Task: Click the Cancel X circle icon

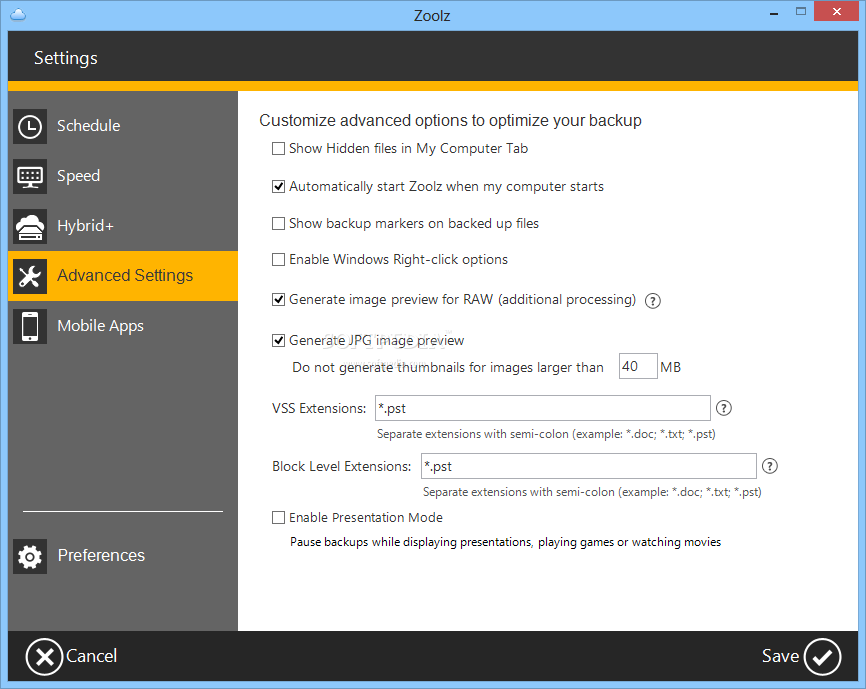Action: pos(44,657)
